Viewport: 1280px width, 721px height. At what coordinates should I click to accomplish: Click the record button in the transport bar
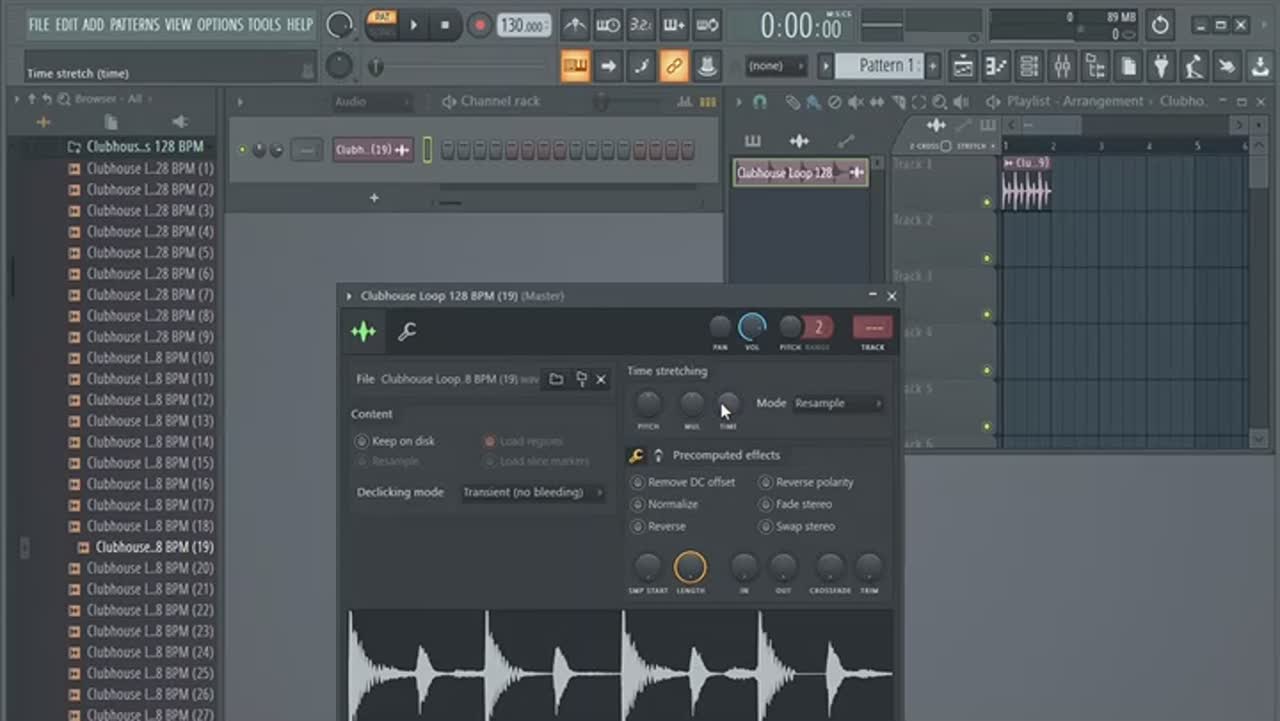click(479, 25)
